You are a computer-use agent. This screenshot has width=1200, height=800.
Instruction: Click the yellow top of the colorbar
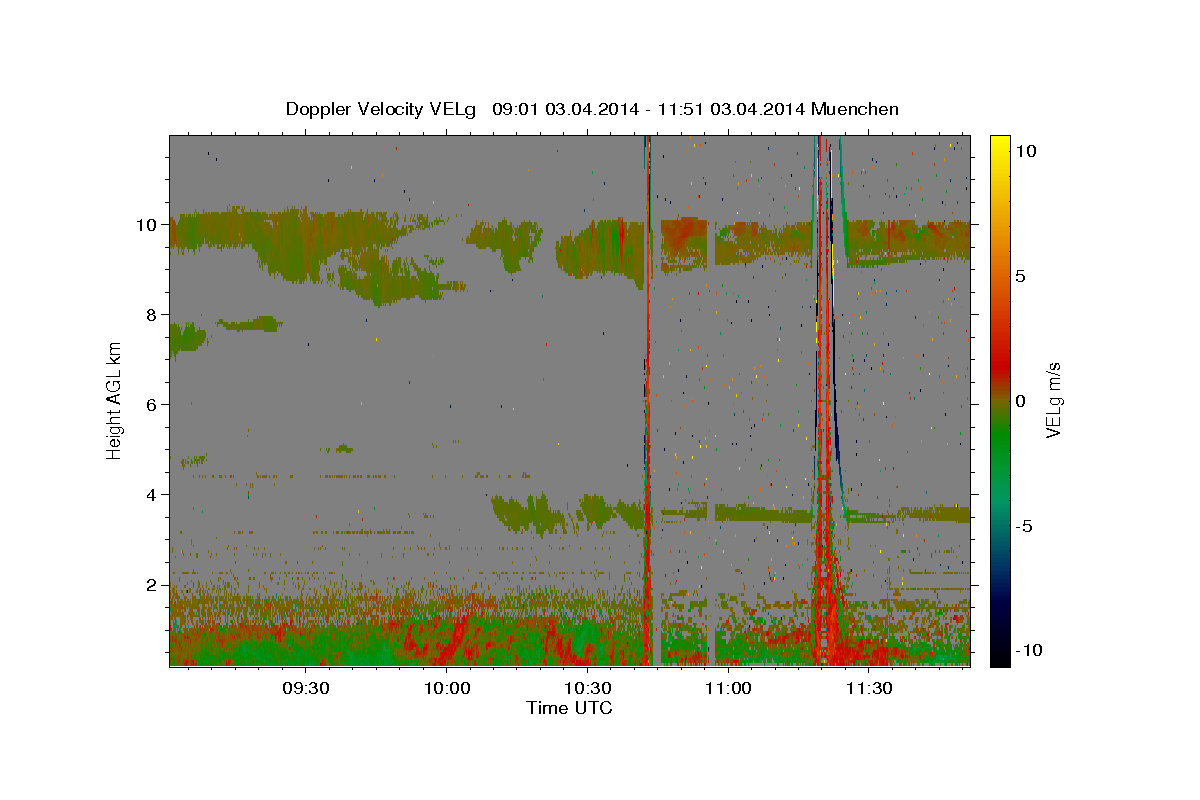tap(999, 145)
